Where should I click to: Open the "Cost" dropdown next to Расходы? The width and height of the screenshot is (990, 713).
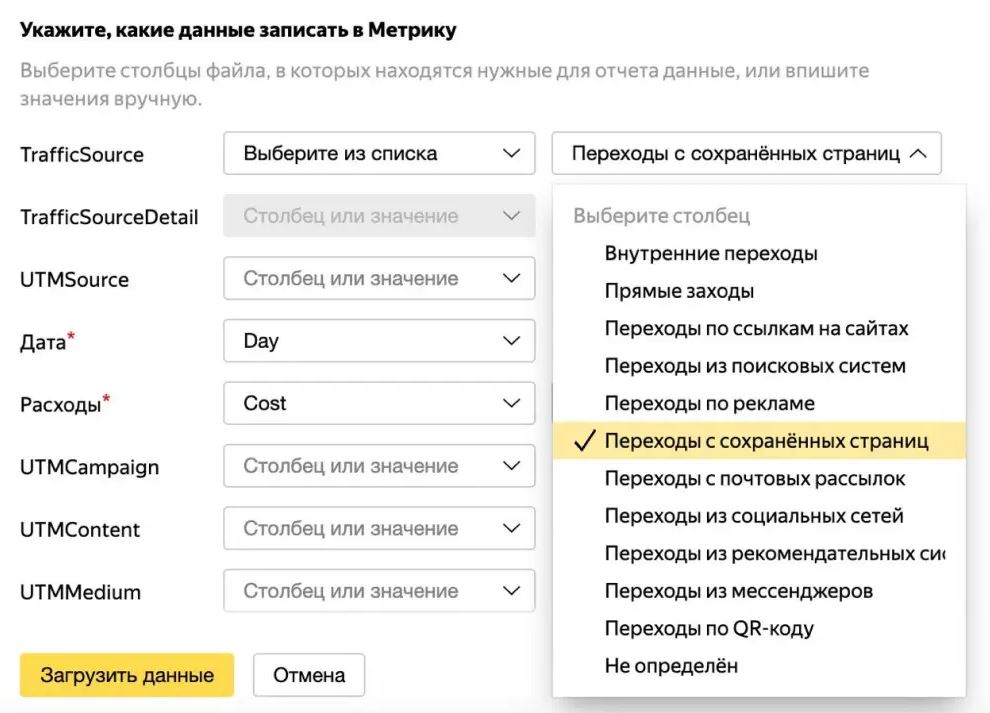coord(378,403)
